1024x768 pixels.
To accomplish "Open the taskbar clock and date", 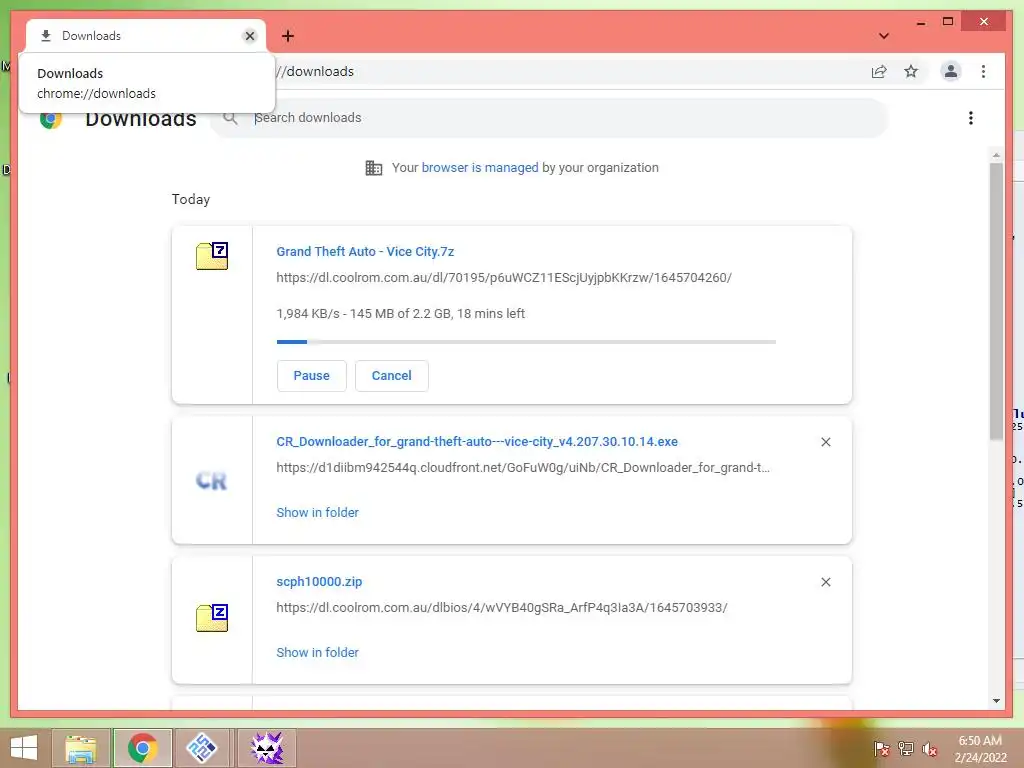I will point(980,748).
